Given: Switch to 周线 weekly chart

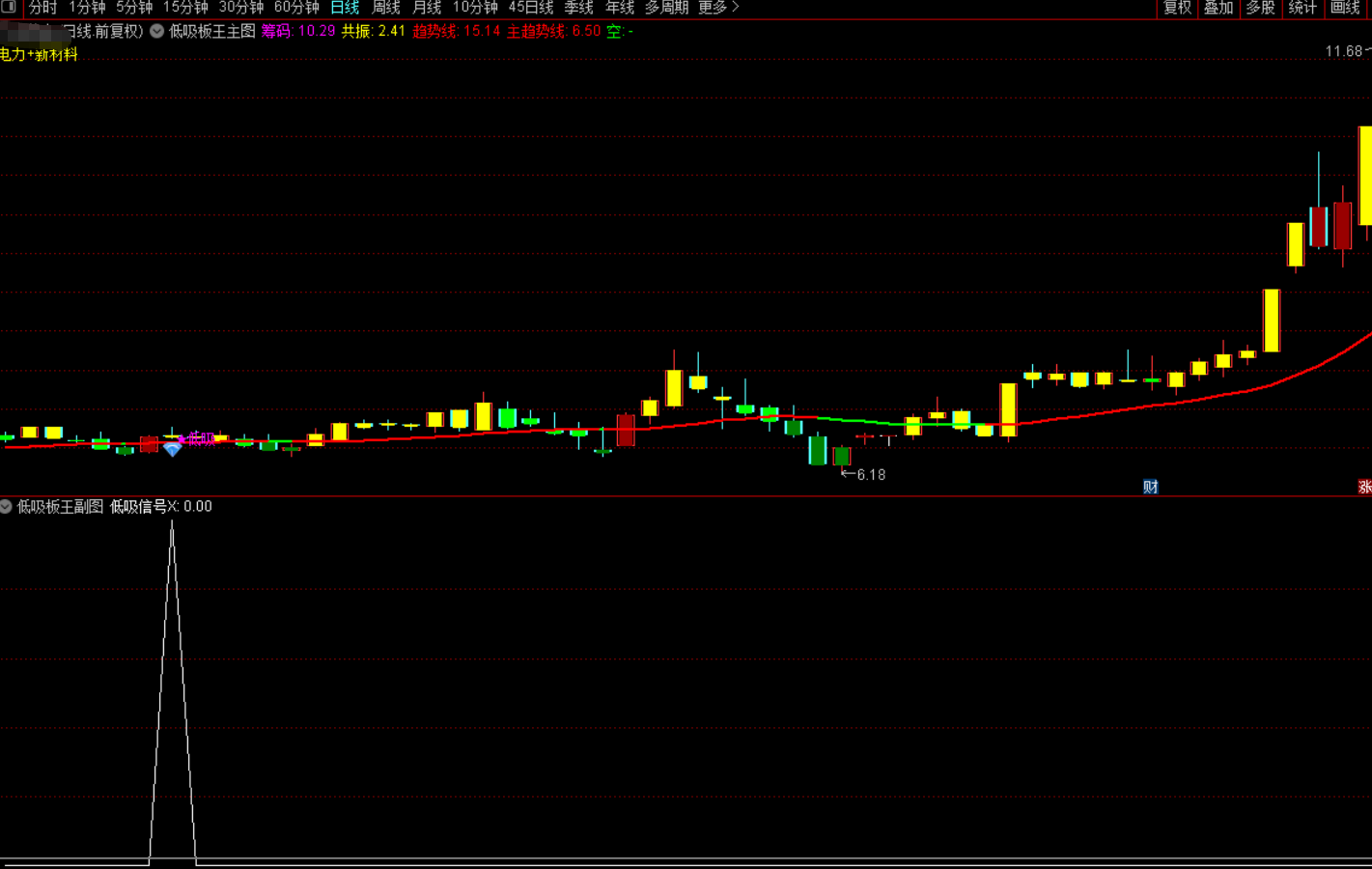Looking at the screenshot, I should coord(386,8).
